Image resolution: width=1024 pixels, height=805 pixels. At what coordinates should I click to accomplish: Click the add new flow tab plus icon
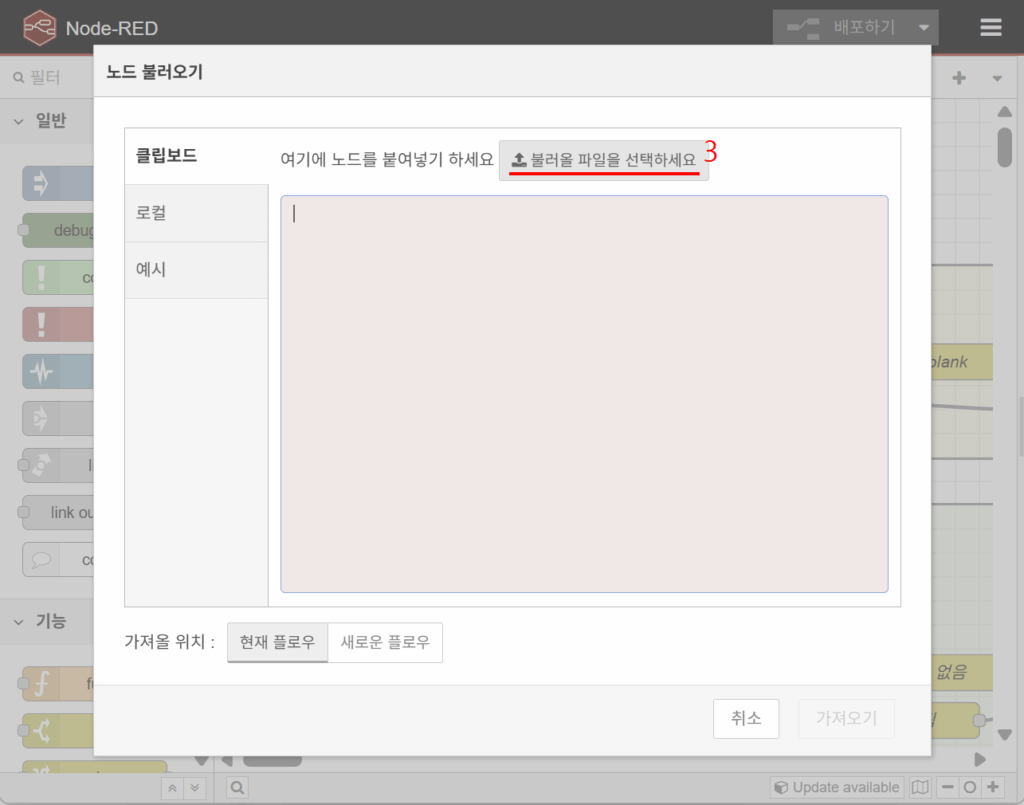[958, 78]
